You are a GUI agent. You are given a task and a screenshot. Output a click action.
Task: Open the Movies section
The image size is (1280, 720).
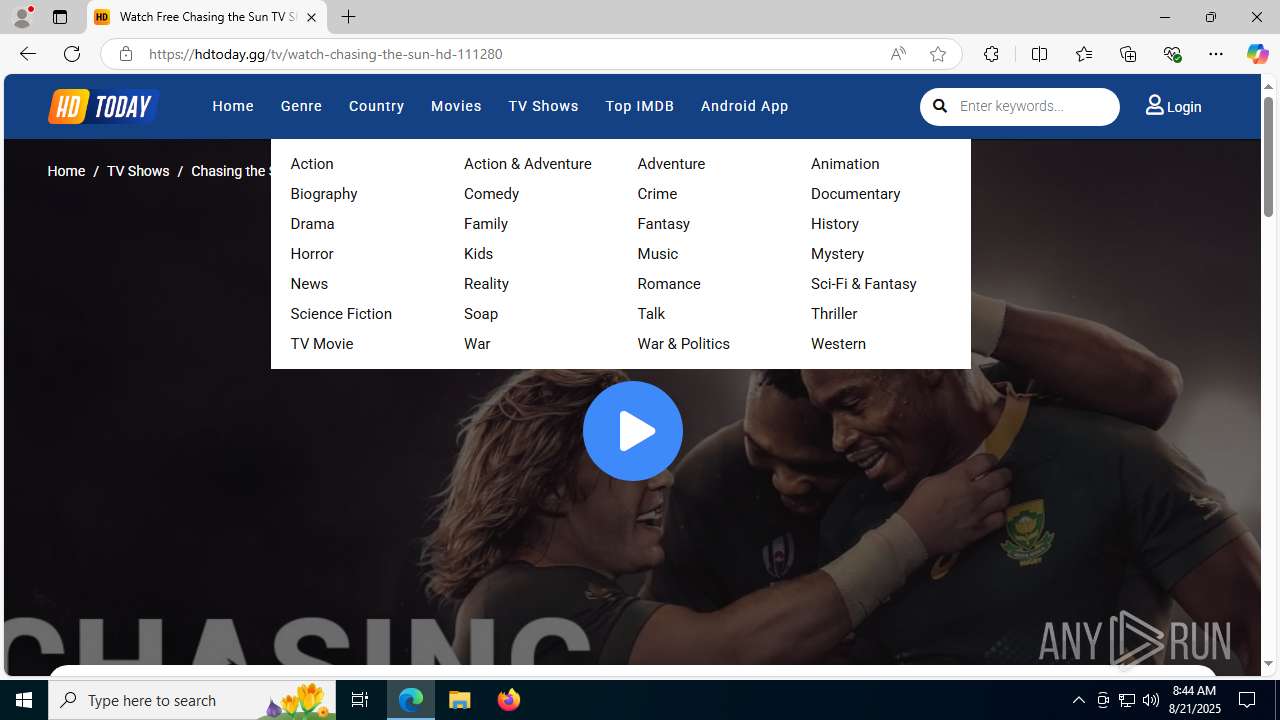pos(456,106)
